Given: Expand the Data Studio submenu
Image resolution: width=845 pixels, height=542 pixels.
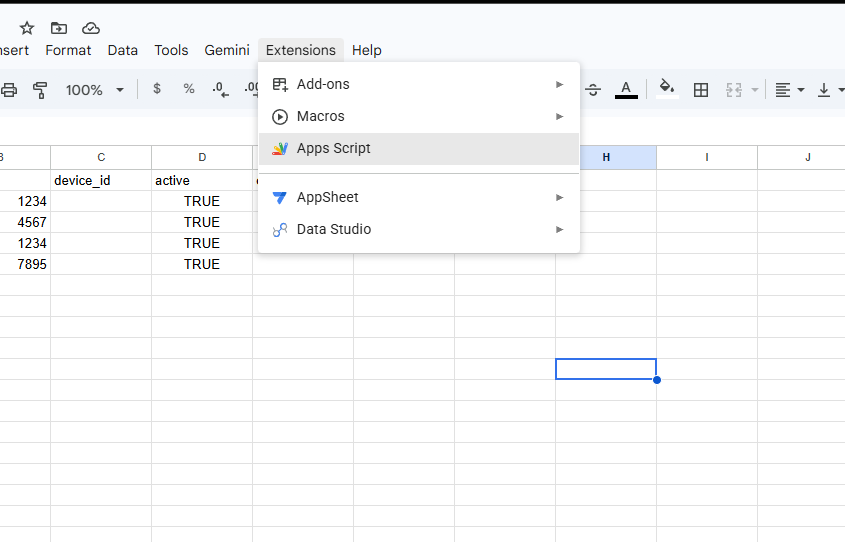Looking at the screenshot, I should tap(419, 230).
